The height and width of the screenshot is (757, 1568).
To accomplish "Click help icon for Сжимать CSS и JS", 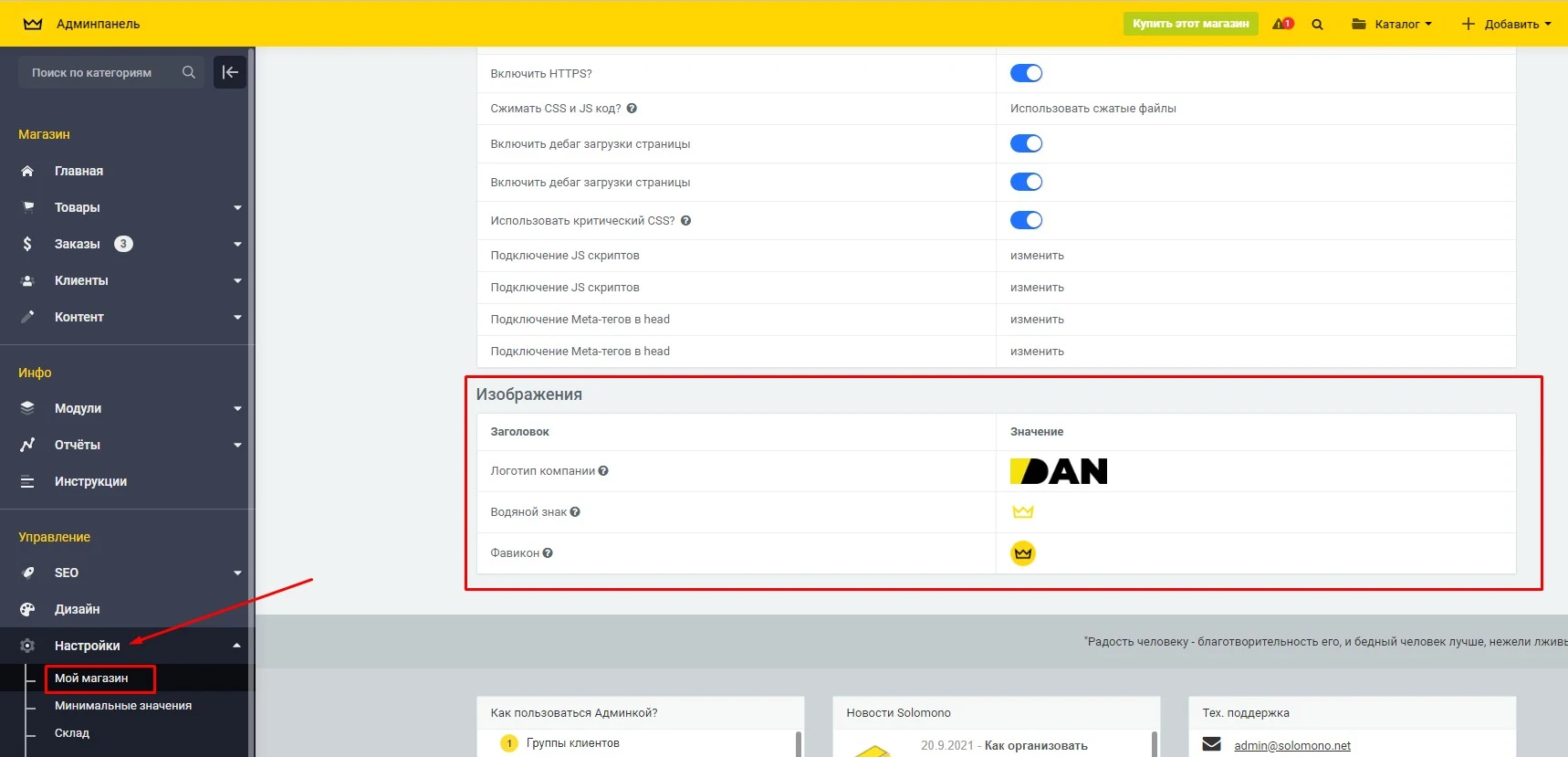I will 632,109.
